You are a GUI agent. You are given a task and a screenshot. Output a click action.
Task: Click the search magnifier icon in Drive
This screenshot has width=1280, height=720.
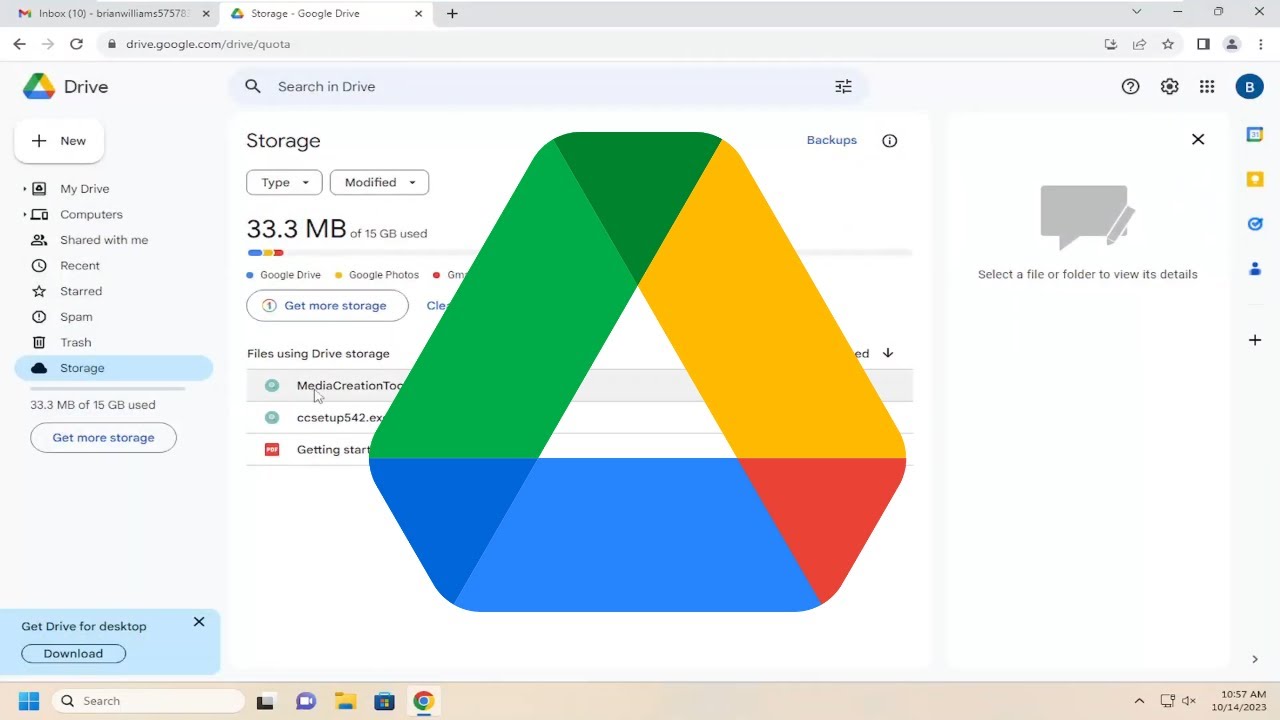[x=253, y=87]
